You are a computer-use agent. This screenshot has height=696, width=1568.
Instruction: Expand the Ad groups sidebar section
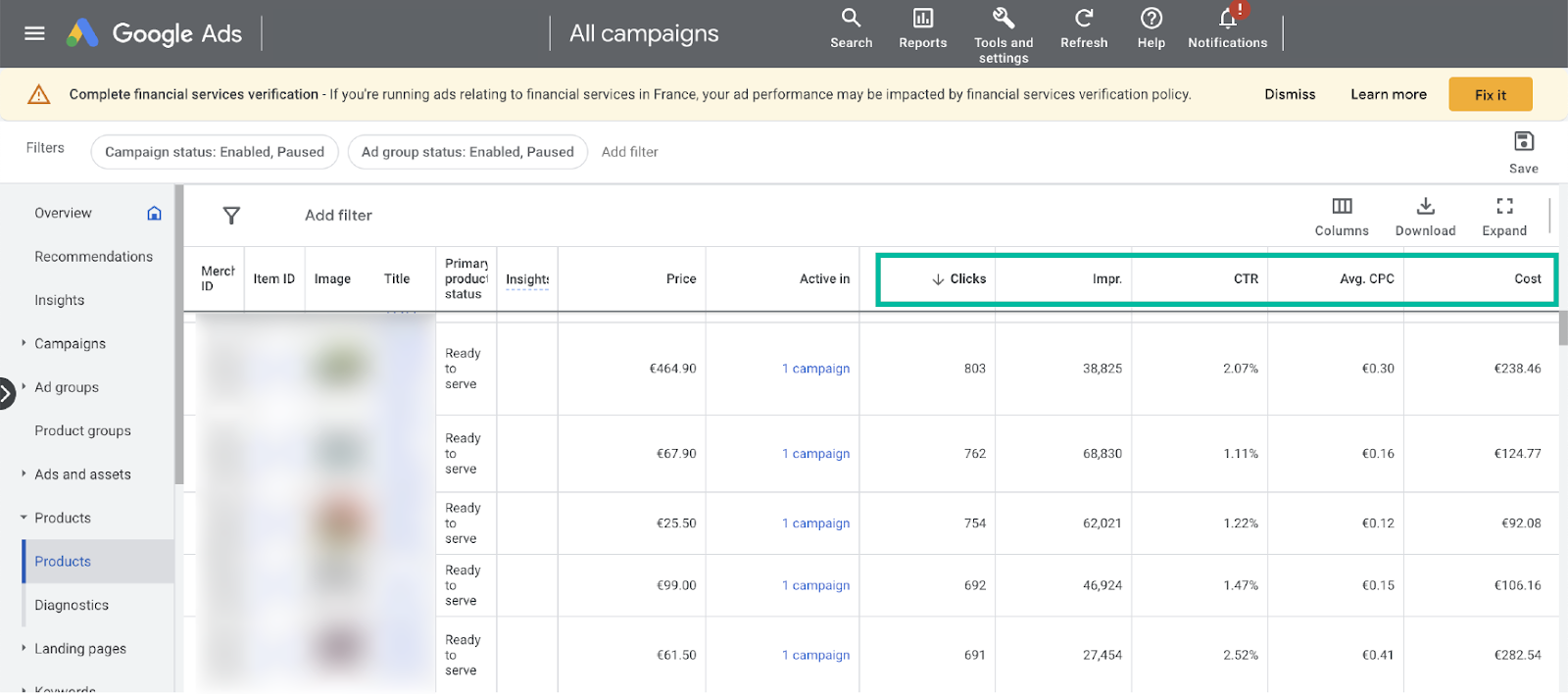coord(24,387)
